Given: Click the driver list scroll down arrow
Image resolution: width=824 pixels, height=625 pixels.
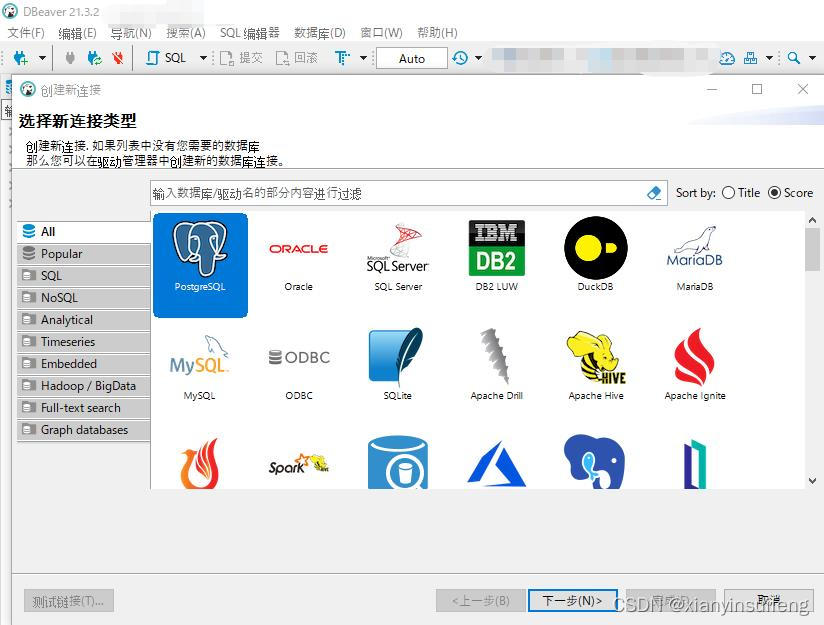Looking at the screenshot, I should [812, 480].
